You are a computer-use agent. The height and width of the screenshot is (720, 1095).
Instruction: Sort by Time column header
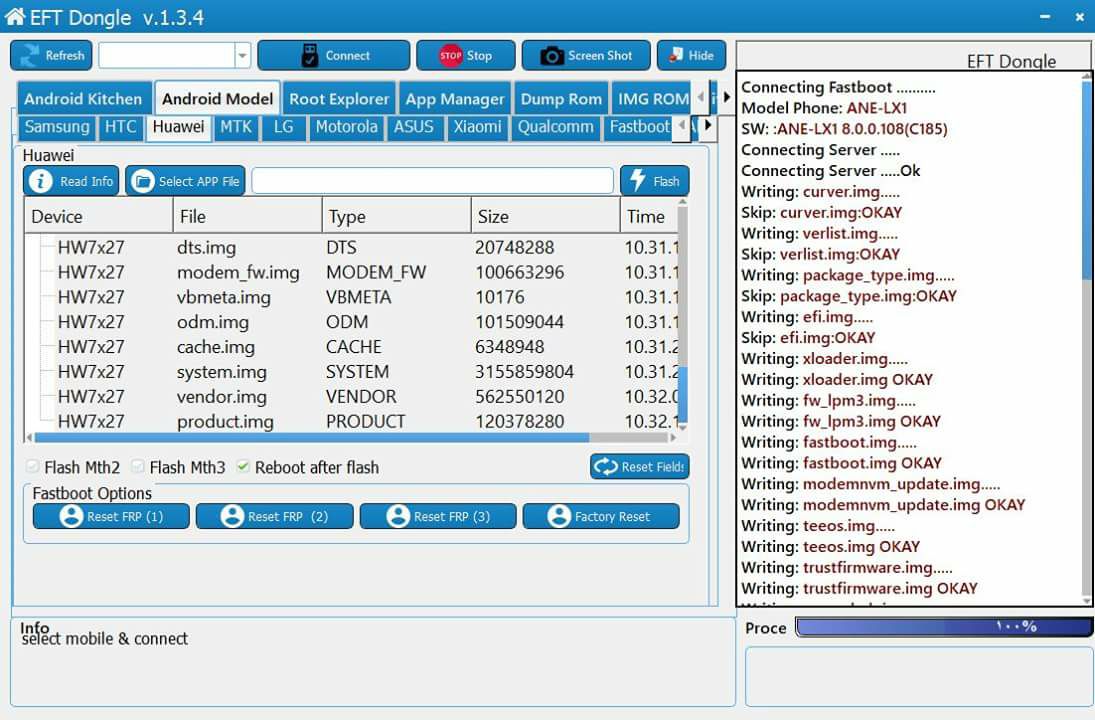coord(648,216)
